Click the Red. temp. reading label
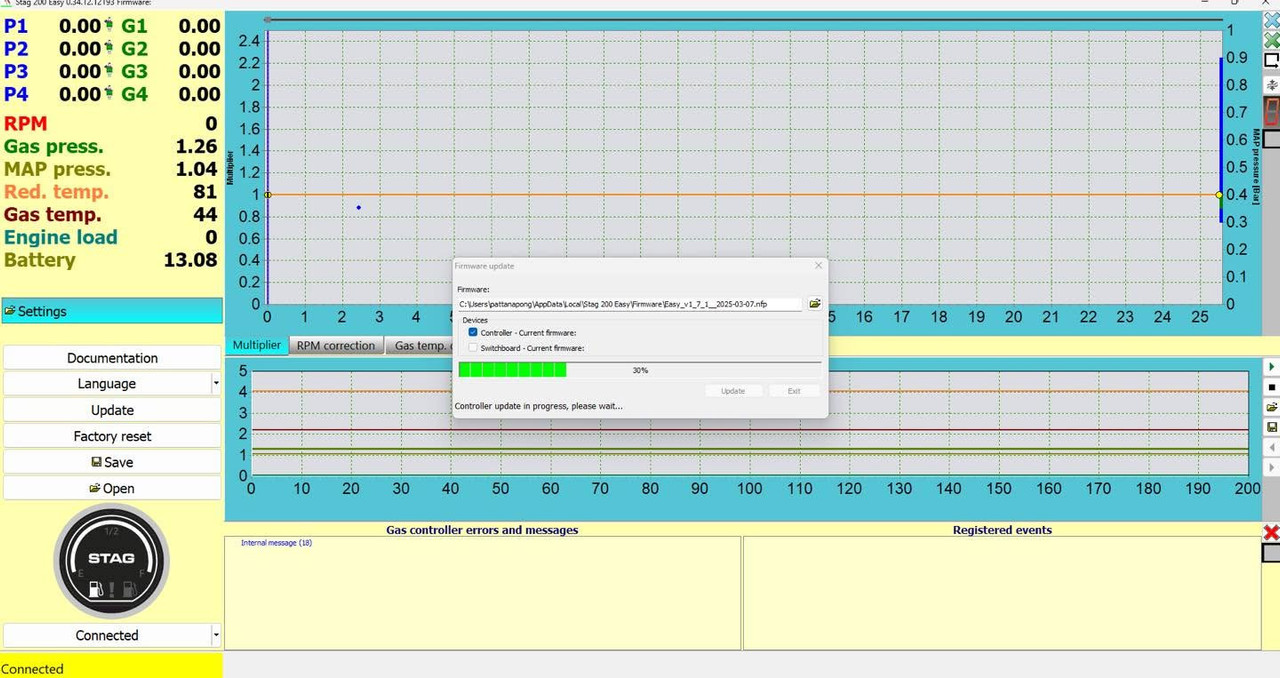1280x678 pixels. (56, 192)
